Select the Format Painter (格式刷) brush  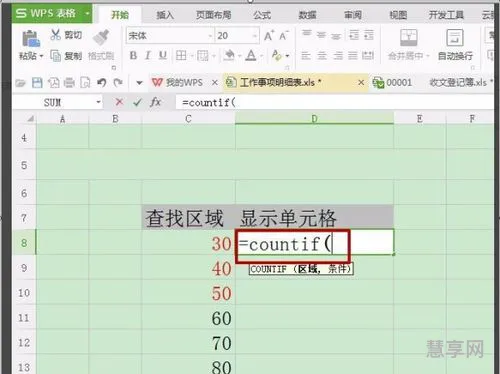[101, 37]
